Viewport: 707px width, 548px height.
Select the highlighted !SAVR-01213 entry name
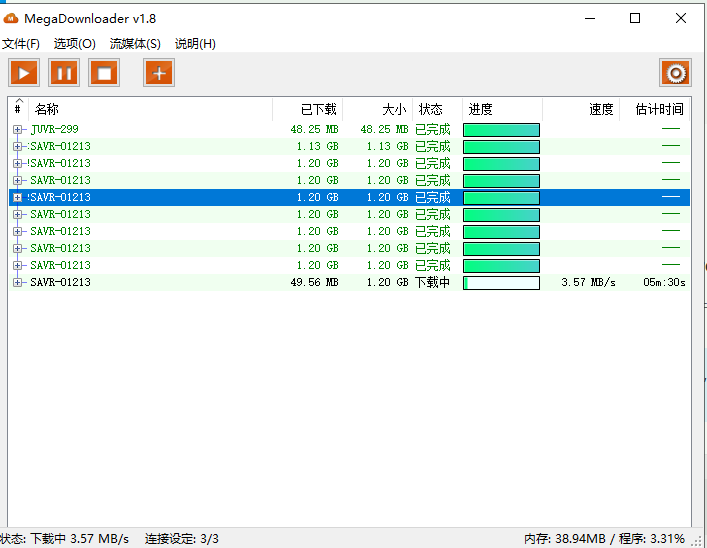(59, 198)
